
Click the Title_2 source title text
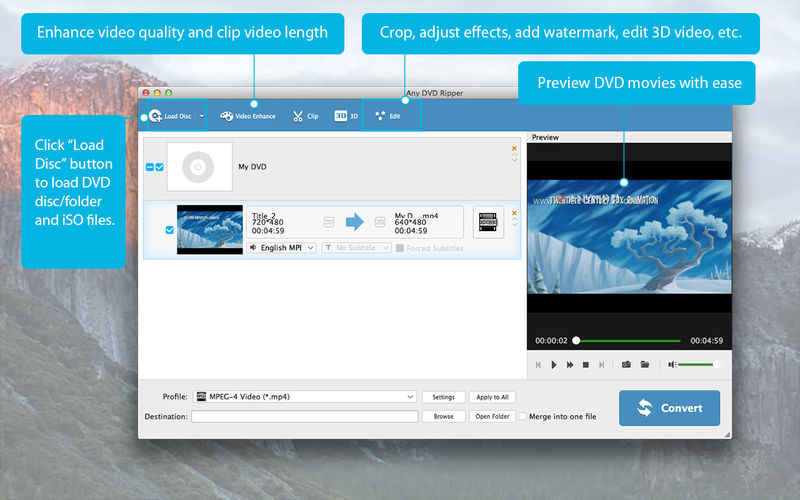(264, 216)
